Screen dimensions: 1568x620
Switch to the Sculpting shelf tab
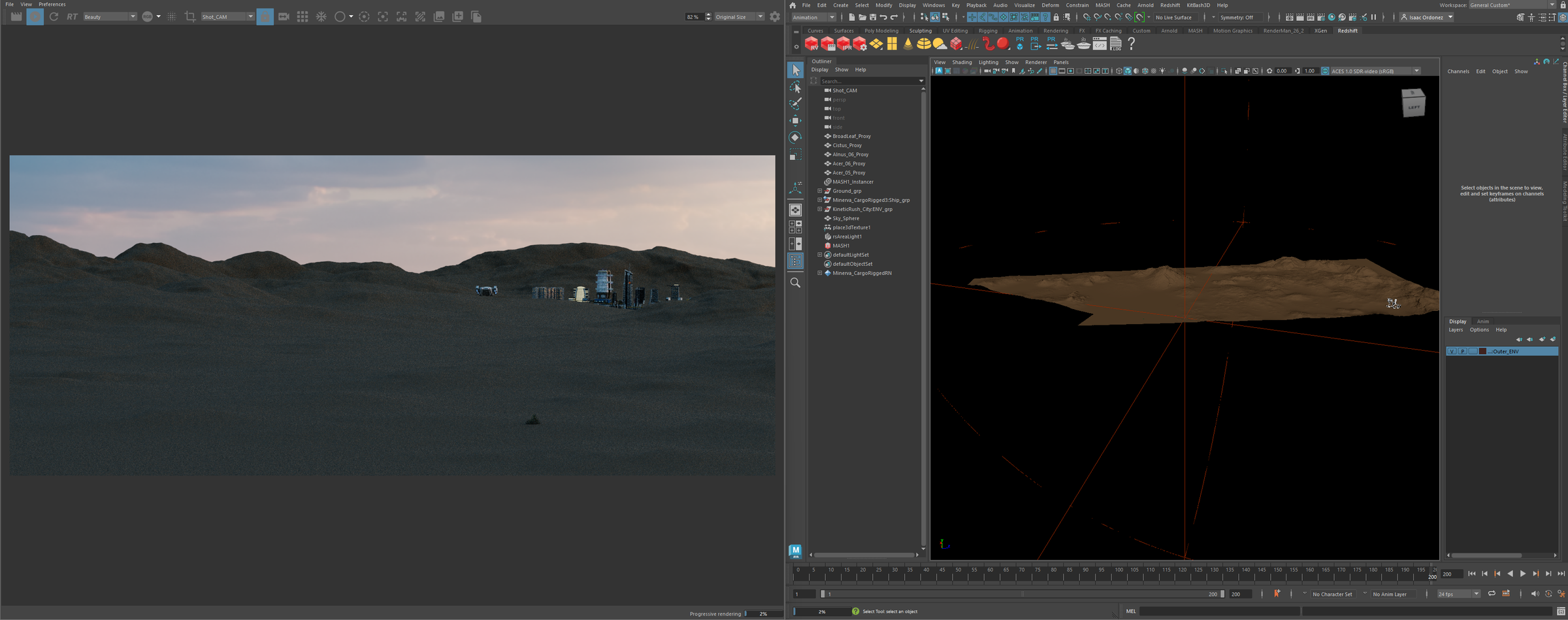(920, 31)
